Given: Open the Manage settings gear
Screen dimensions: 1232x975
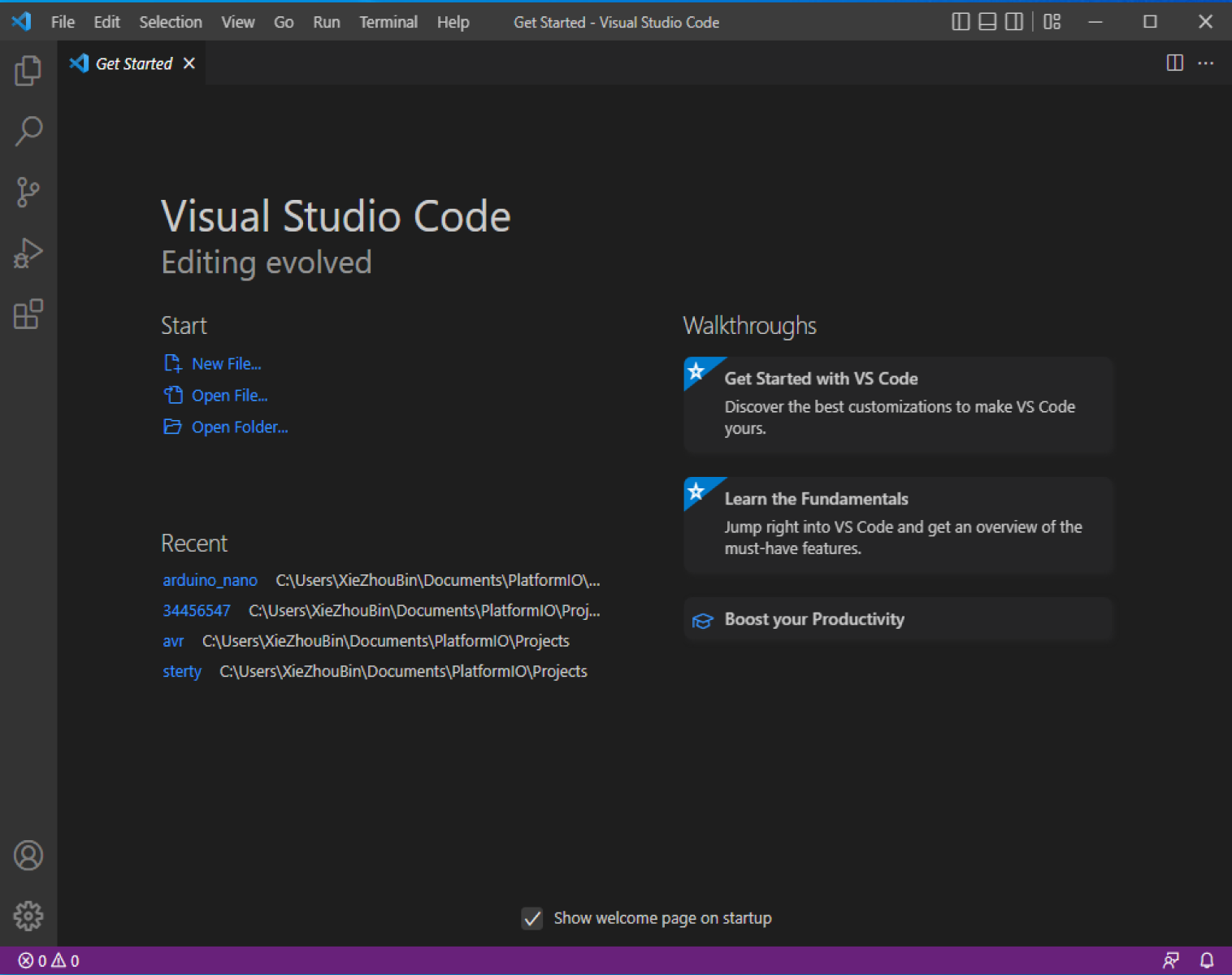Looking at the screenshot, I should (28, 916).
